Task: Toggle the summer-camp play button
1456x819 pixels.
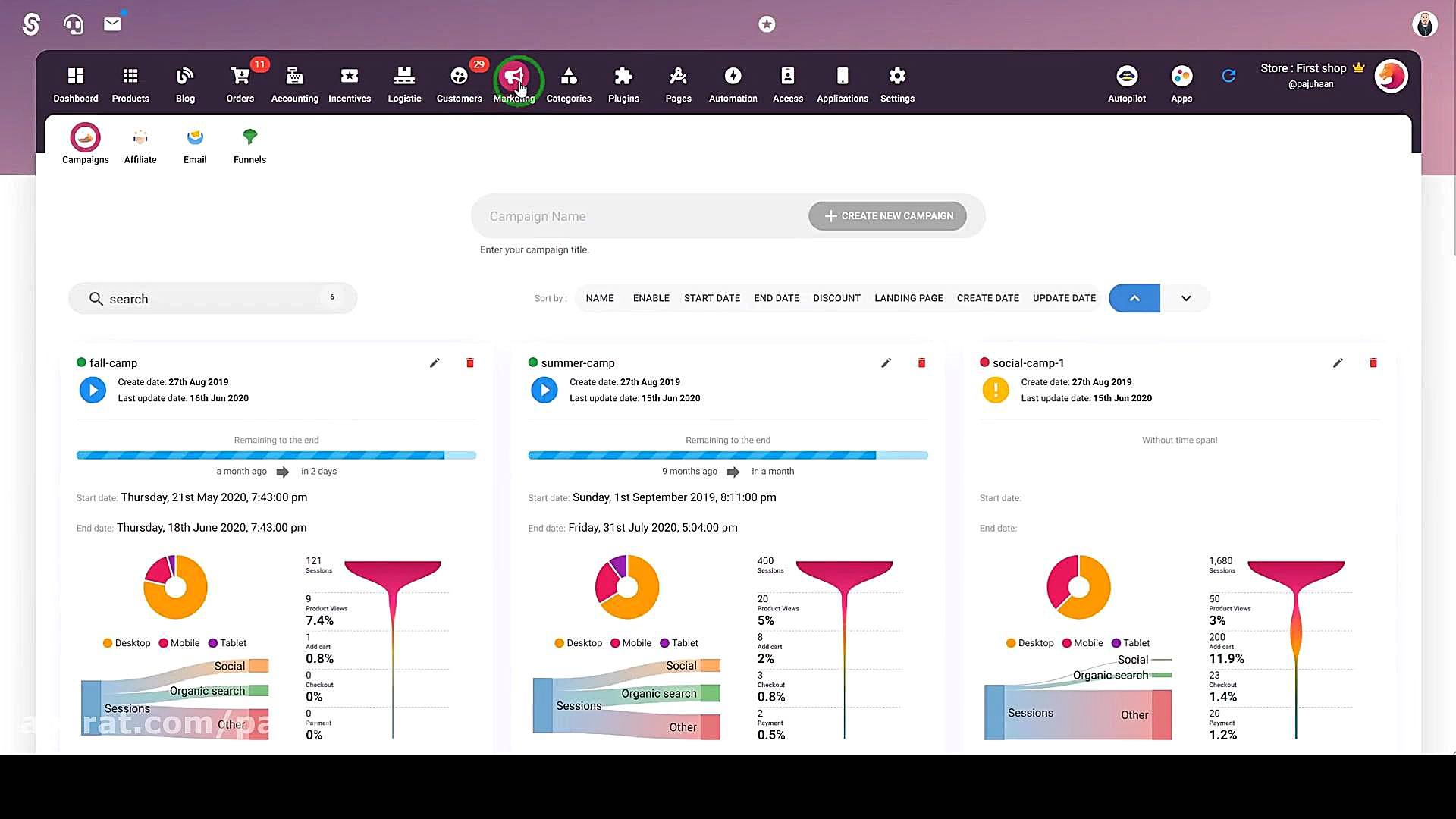Action: [x=544, y=391]
